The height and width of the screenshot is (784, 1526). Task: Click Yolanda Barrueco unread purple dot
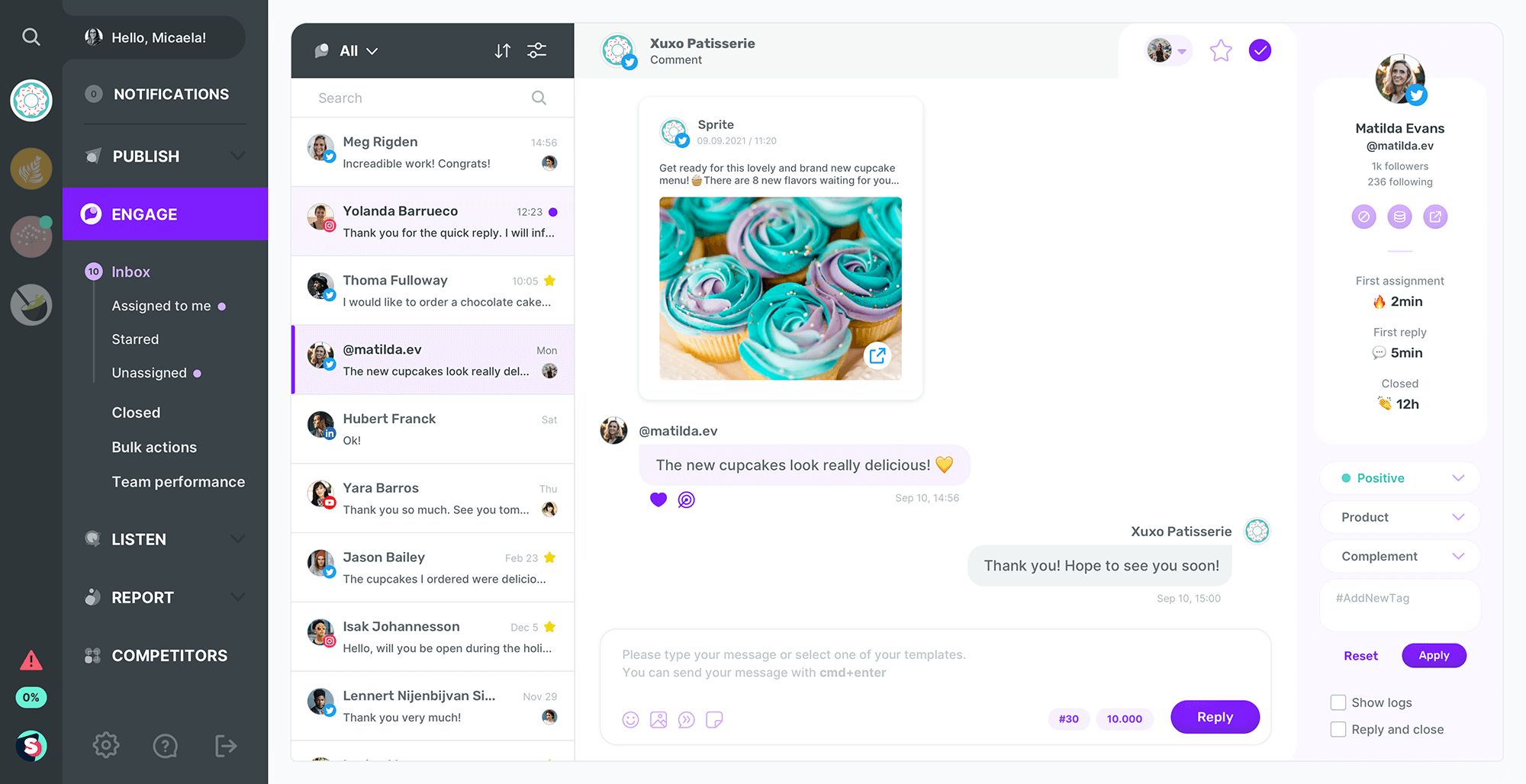click(553, 212)
